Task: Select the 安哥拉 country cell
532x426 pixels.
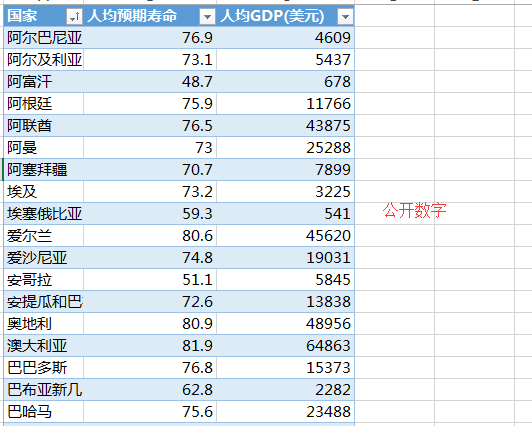Action: pos(43,279)
